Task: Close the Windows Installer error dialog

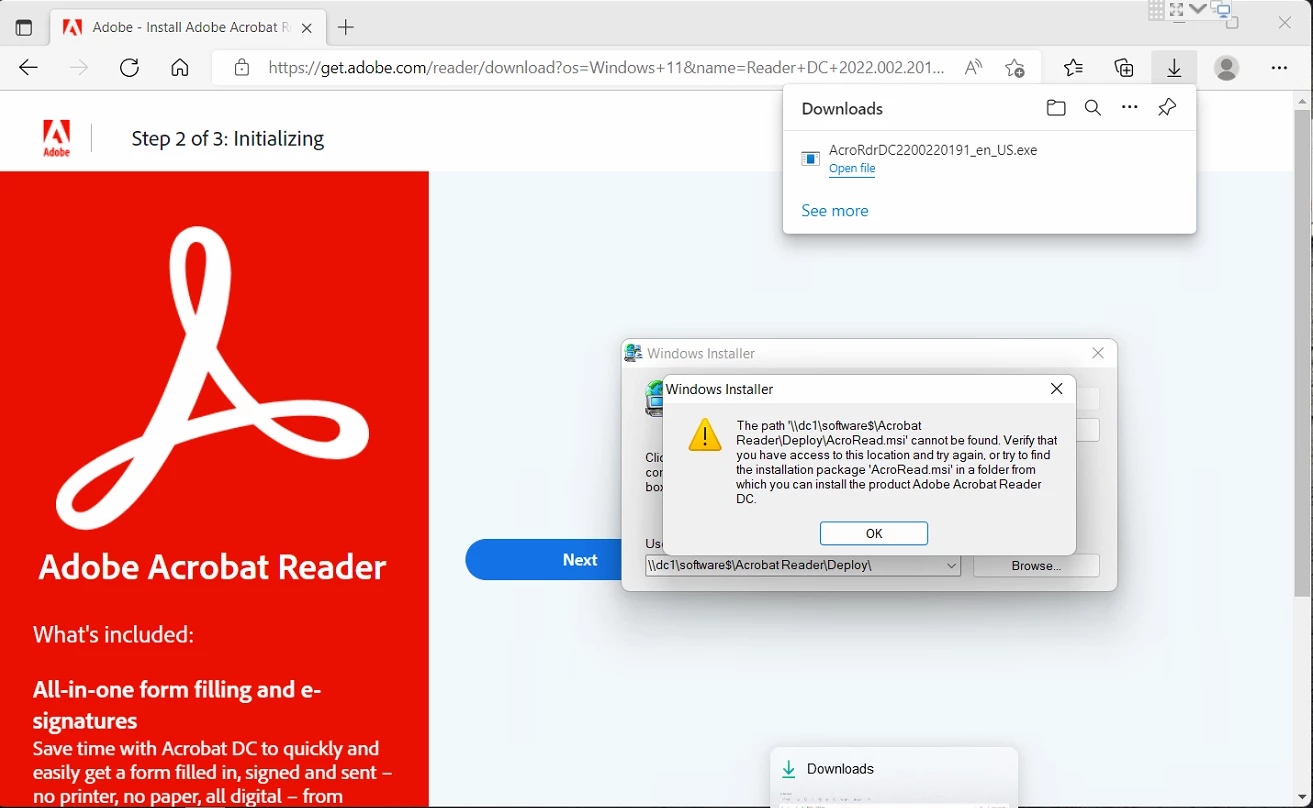Action: click(x=1057, y=389)
